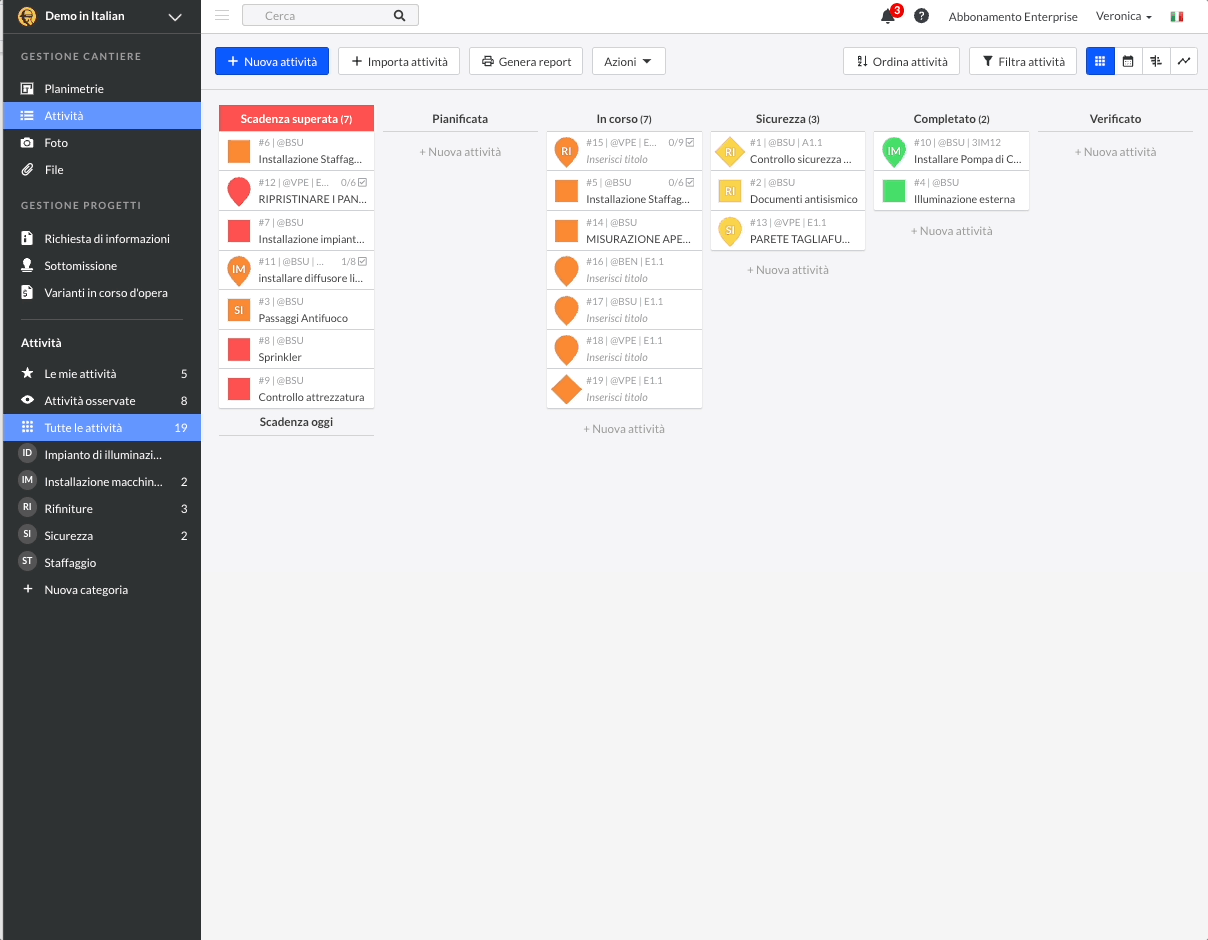1208x940 pixels.
Task: Switch to the calendar view of activities
Action: coord(1128,61)
